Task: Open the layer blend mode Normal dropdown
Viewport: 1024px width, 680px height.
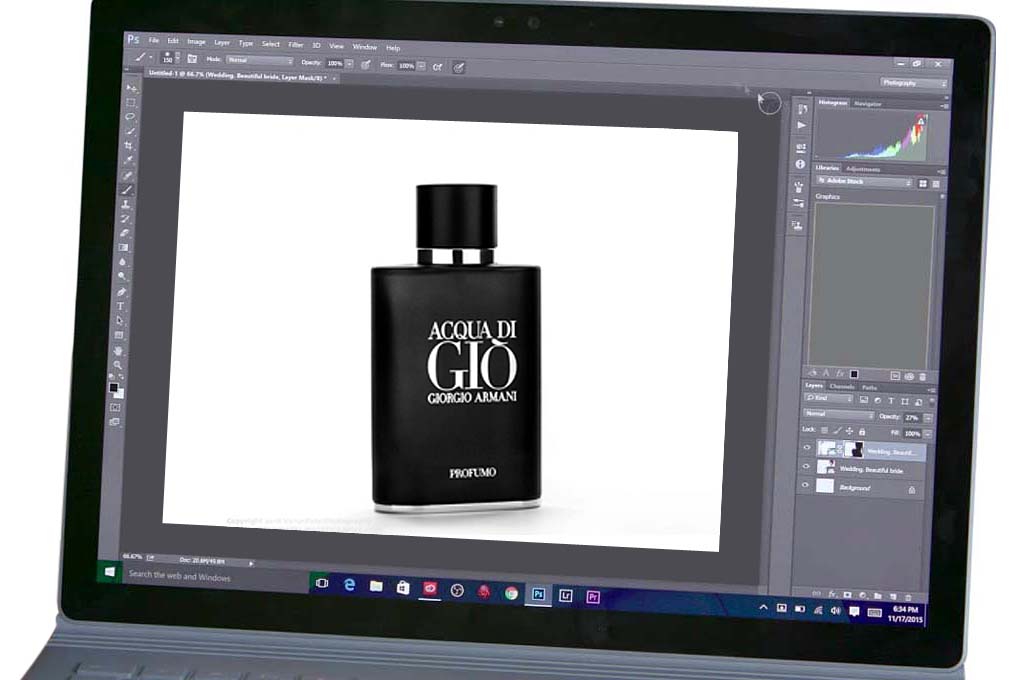Action: [x=839, y=414]
